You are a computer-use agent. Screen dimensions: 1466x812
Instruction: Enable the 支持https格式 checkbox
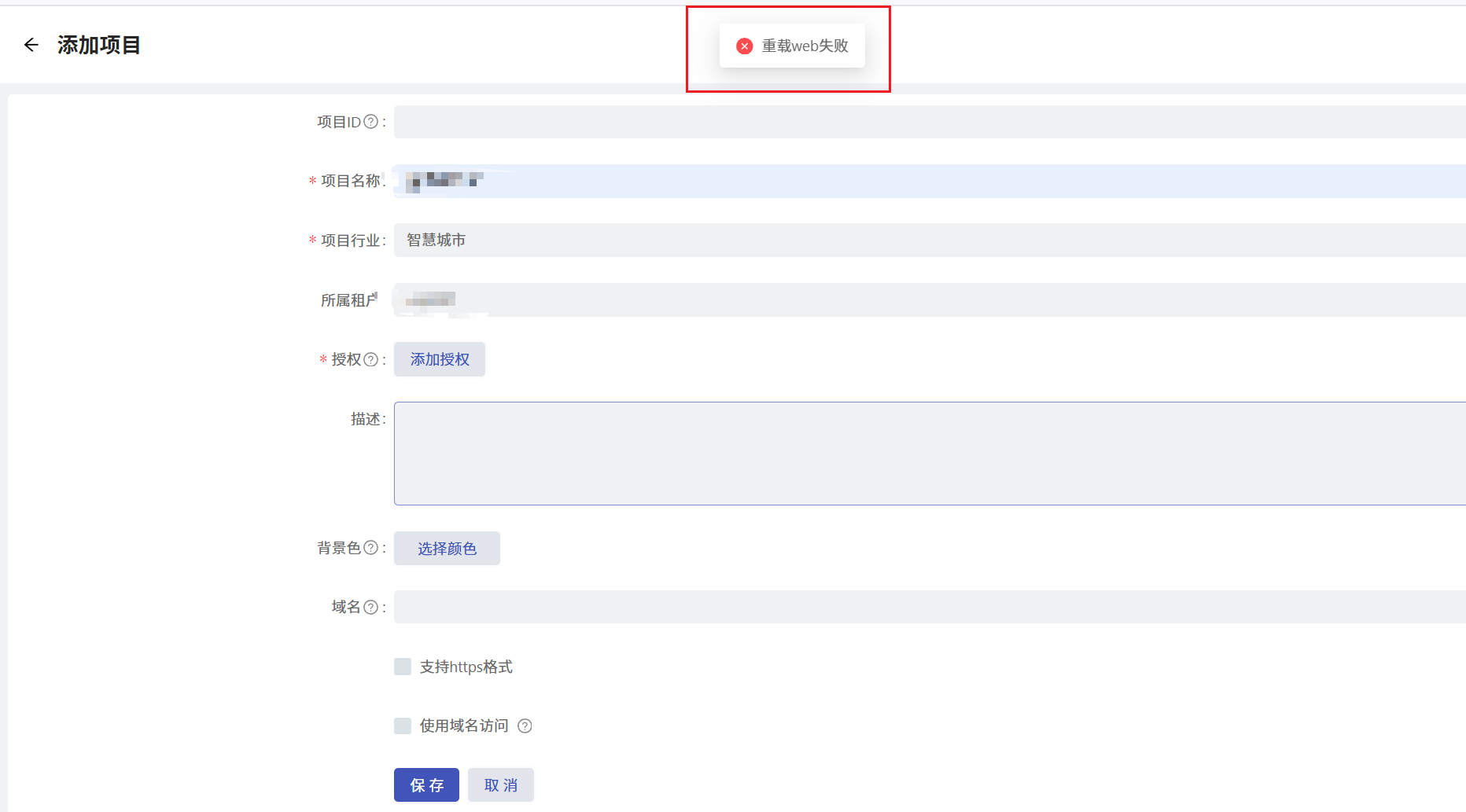click(403, 667)
